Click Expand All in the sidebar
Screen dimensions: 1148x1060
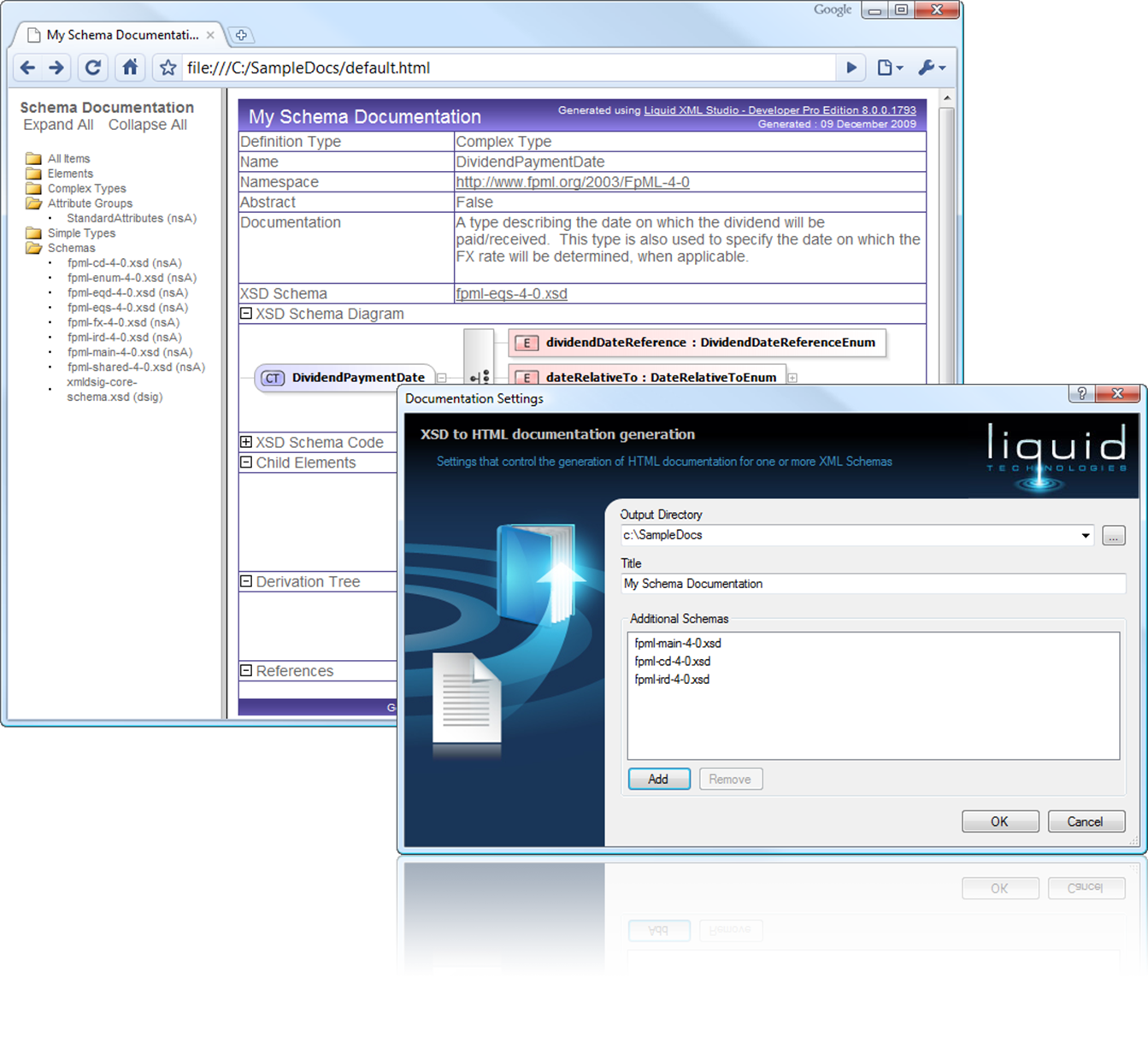pyautogui.click(x=58, y=125)
